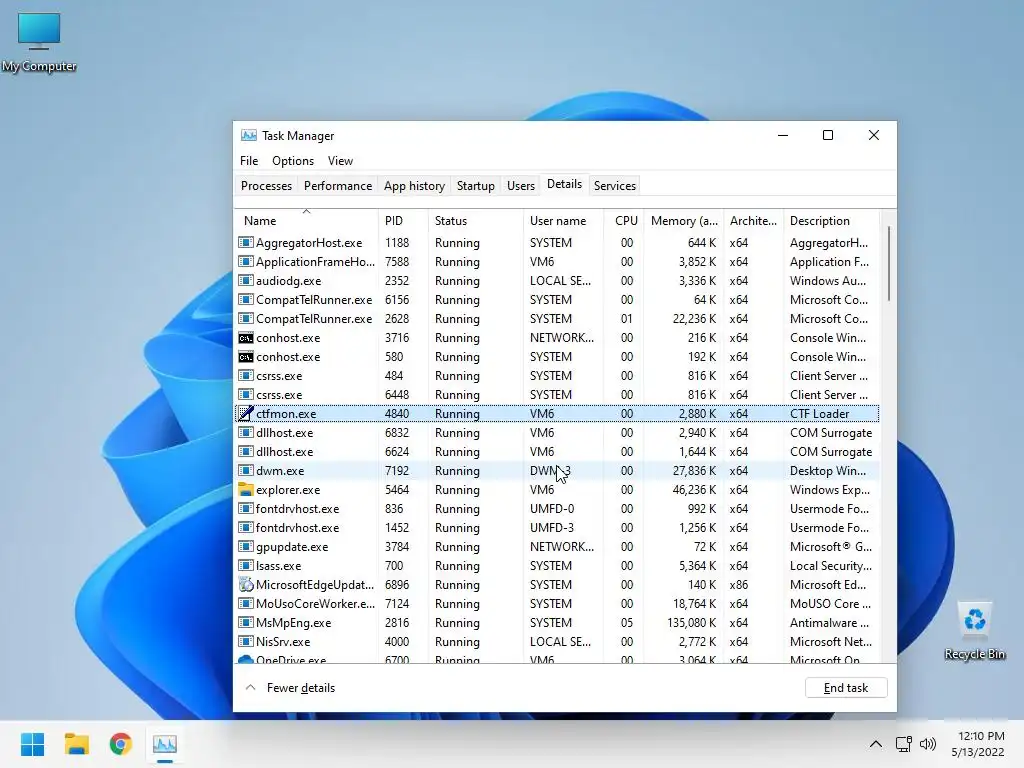Click the Antimalware description cell
Image resolution: width=1024 pixels, height=768 pixels.
point(829,622)
